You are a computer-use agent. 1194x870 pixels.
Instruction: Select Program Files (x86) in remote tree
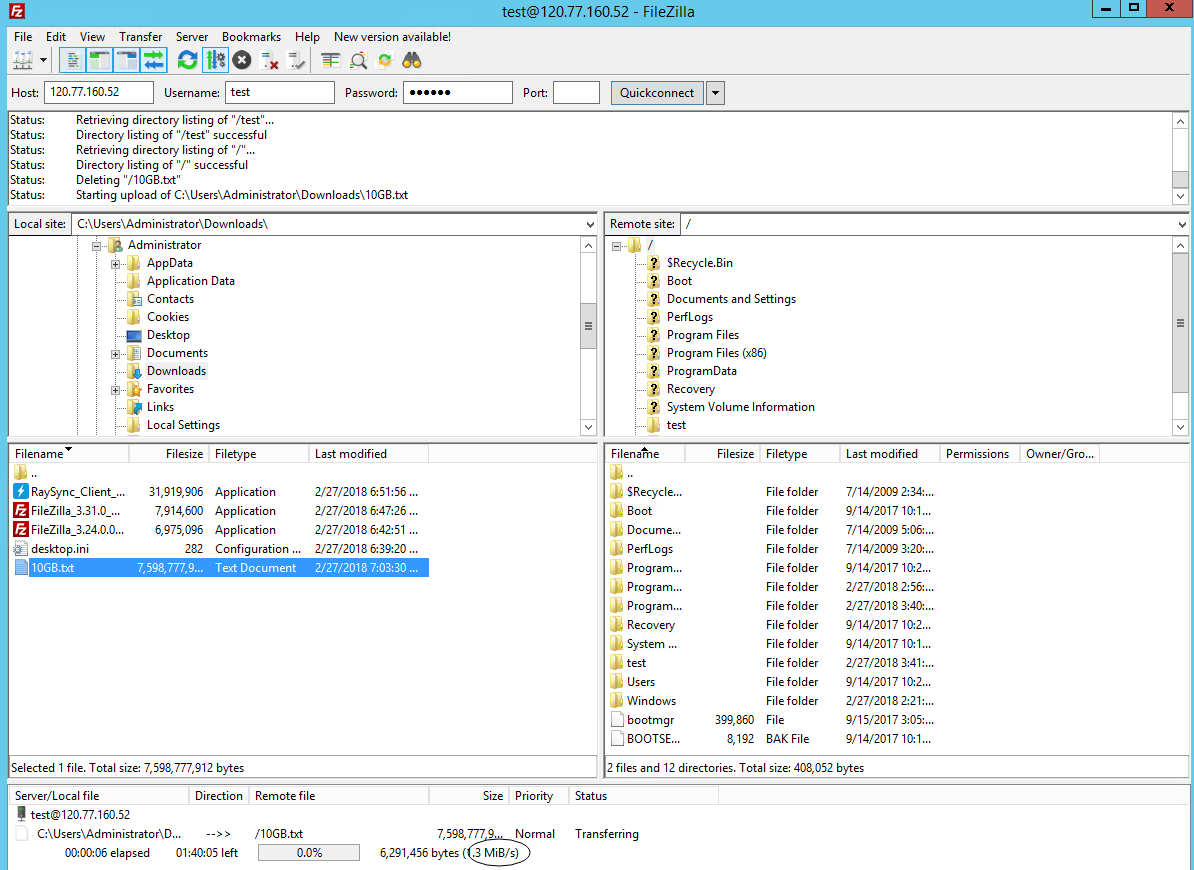pyautogui.click(x=717, y=353)
